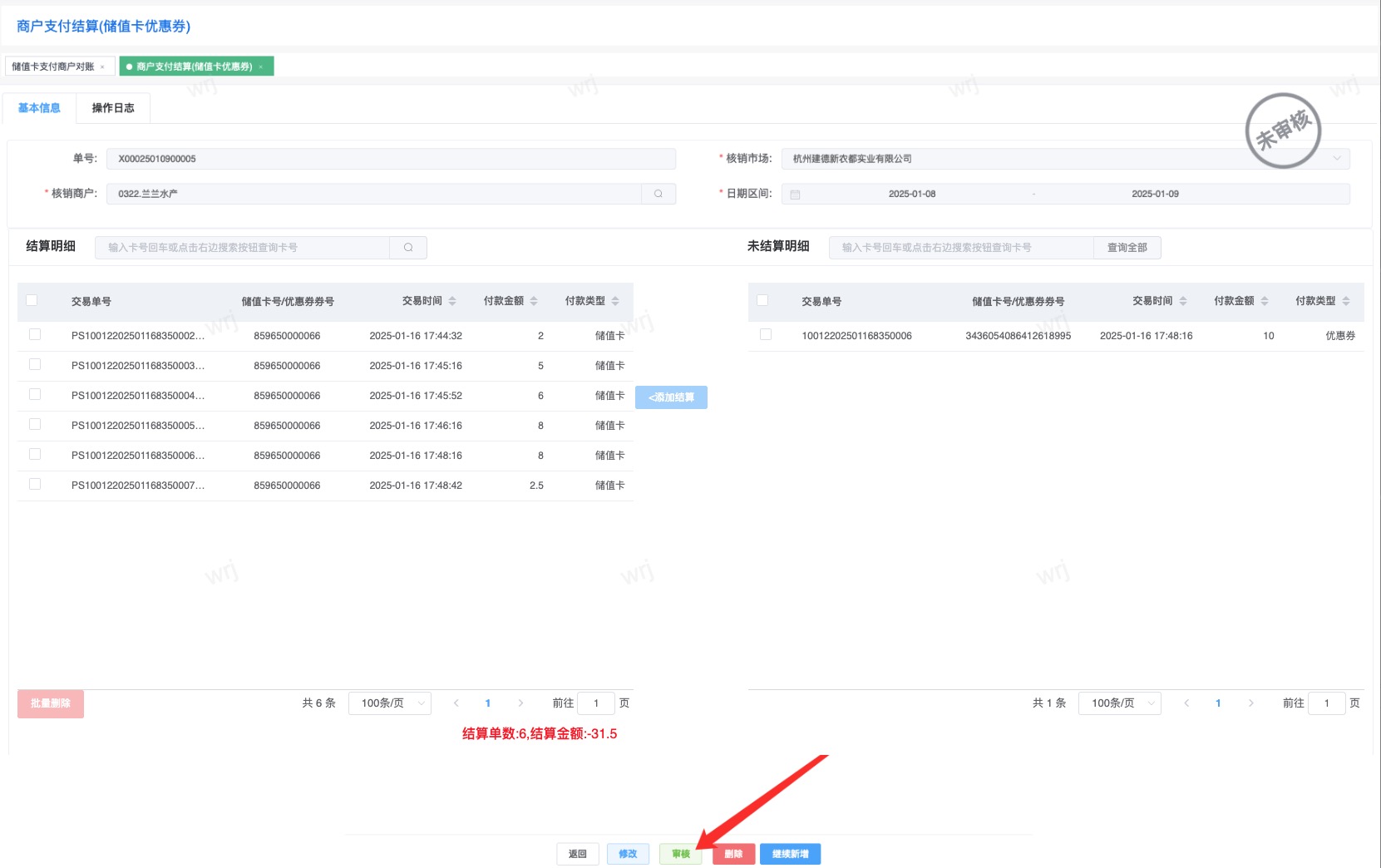Go to next page in 结算明细 pagination
The width and height of the screenshot is (1381, 868).
tap(520, 703)
